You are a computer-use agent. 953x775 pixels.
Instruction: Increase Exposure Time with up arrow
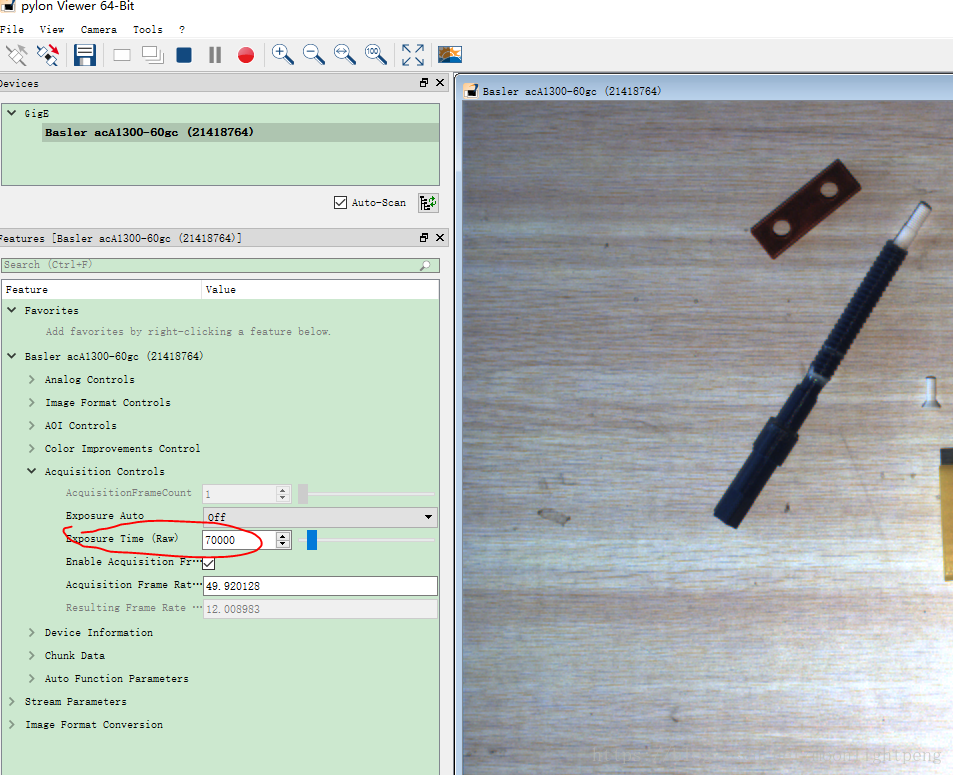coord(283,536)
